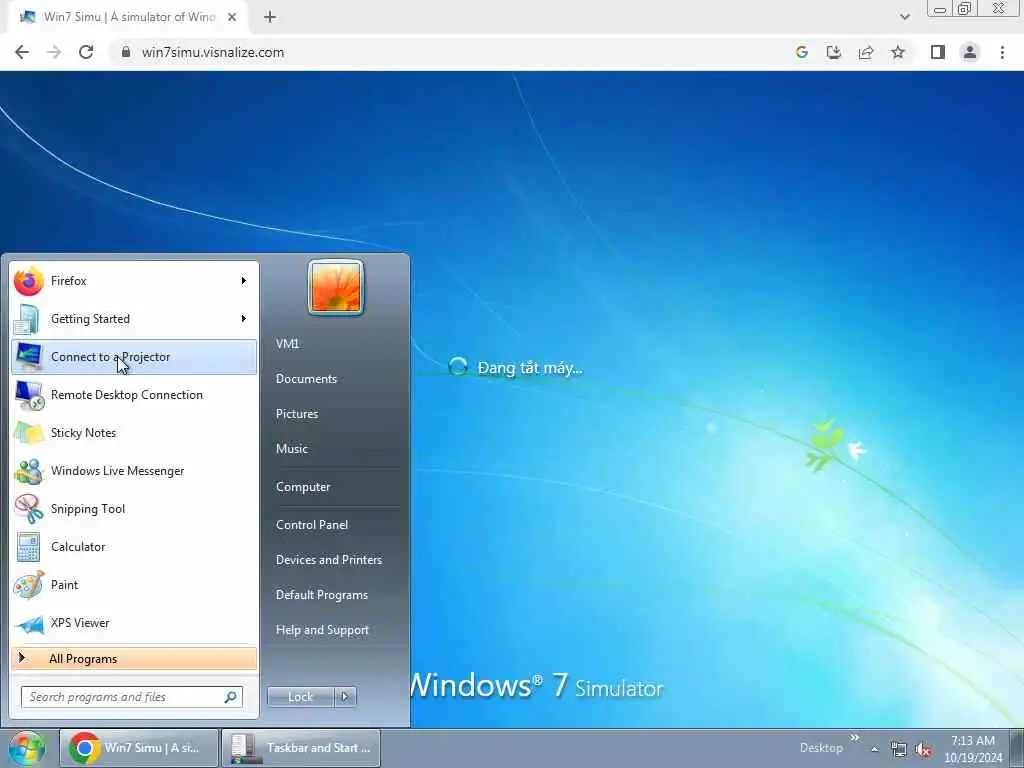Image resolution: width=1024 pixels, height=768 pixels.
Task: Open Snipping Tool scissors icon
Action: (29, 509)
